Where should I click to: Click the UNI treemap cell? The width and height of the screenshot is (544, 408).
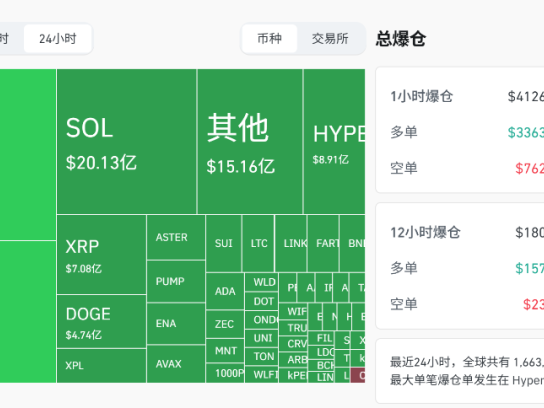coord(262,338)
